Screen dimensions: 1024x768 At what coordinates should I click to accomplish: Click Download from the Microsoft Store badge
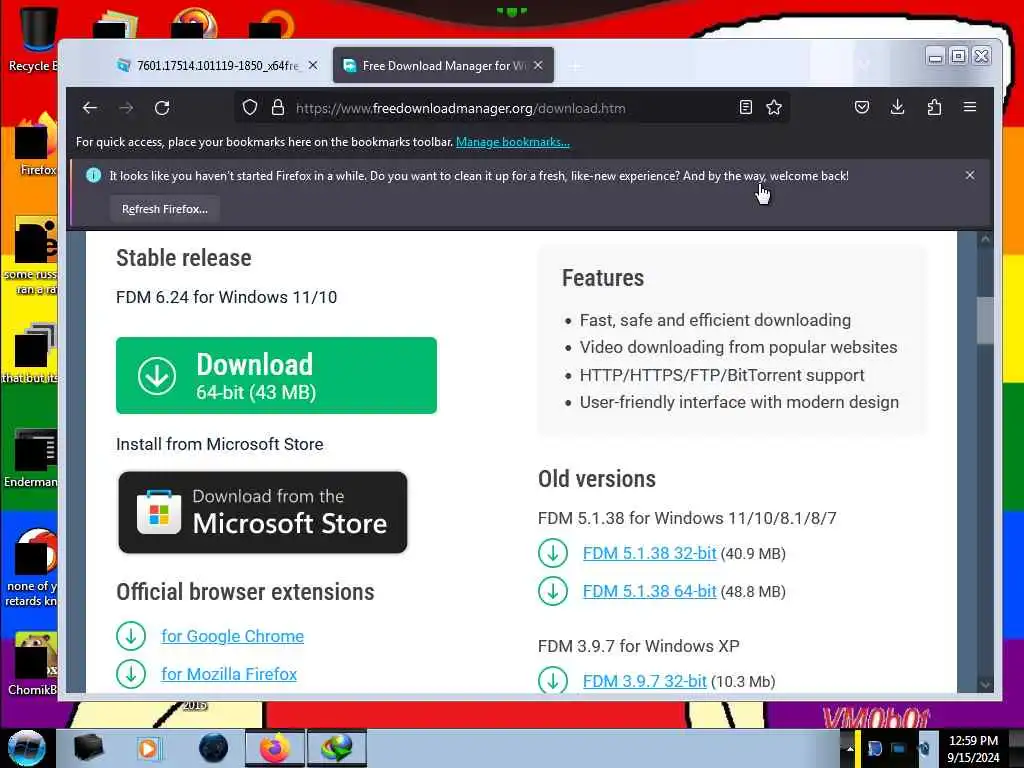[263, 512]
